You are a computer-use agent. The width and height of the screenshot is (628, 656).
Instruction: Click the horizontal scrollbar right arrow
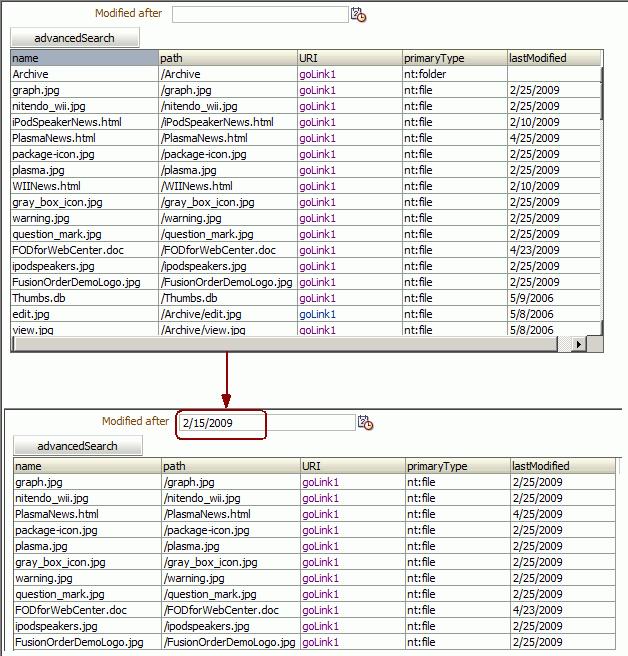(x=579, y=344)
